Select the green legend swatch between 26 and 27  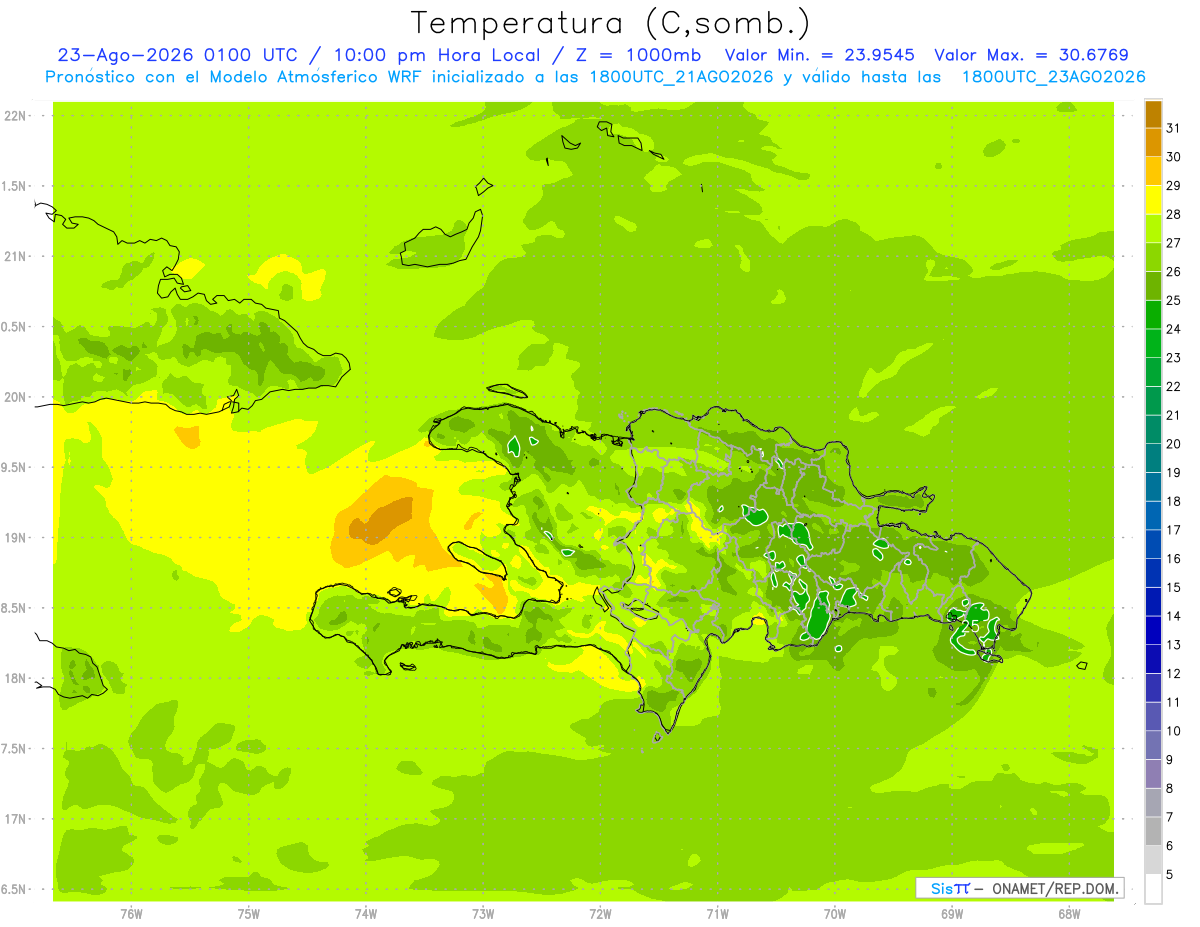coord(1153,257)
